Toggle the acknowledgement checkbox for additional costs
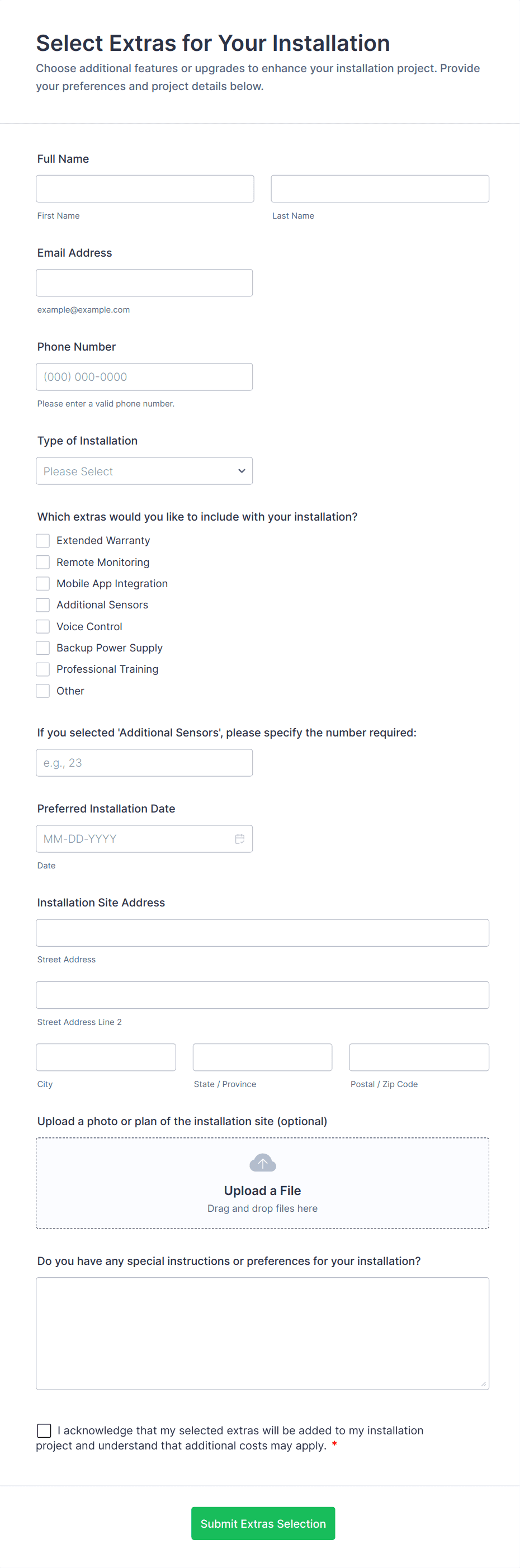 tap(44, 1430)
